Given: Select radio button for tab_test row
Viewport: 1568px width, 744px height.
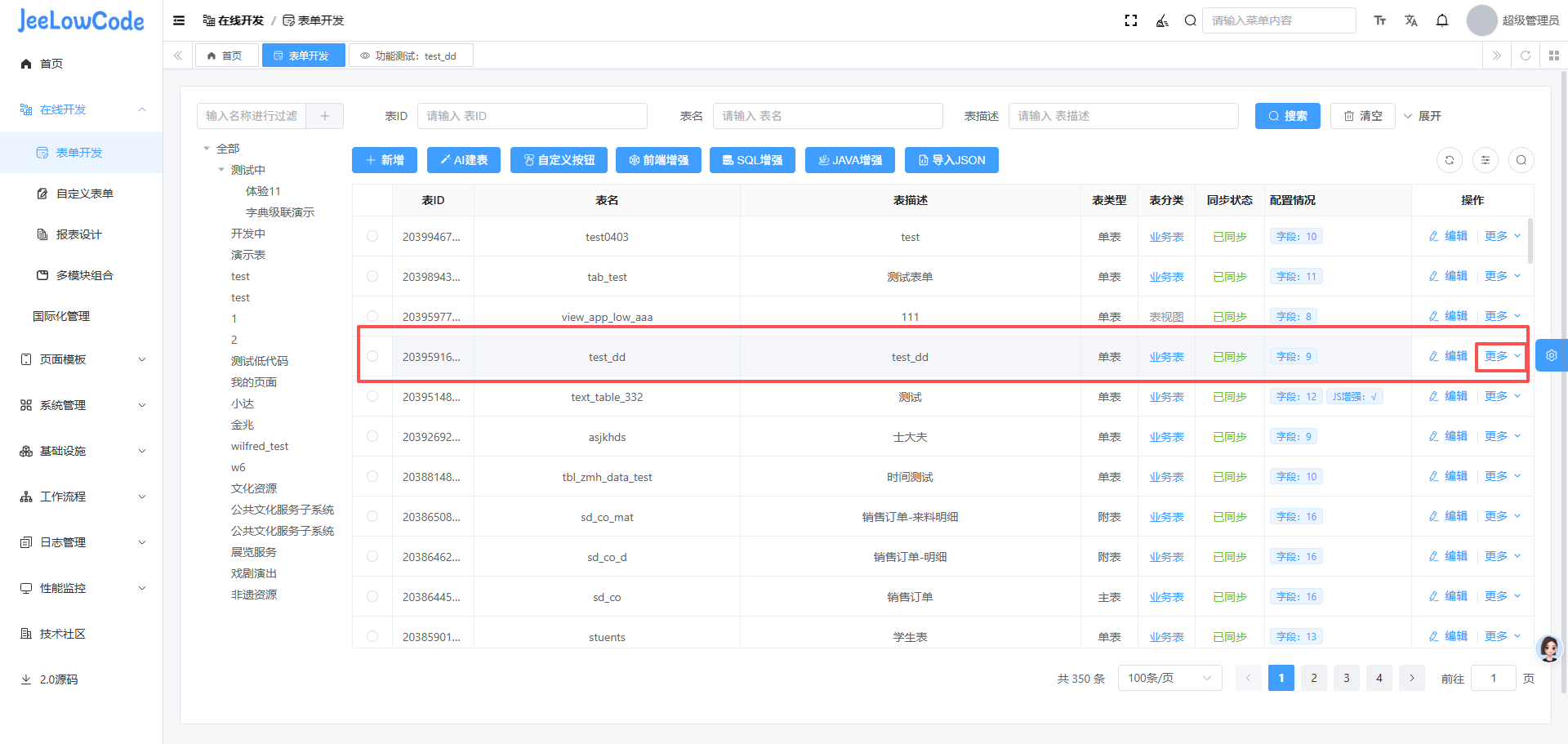Looking at the screenshot, I should point(372,276).
